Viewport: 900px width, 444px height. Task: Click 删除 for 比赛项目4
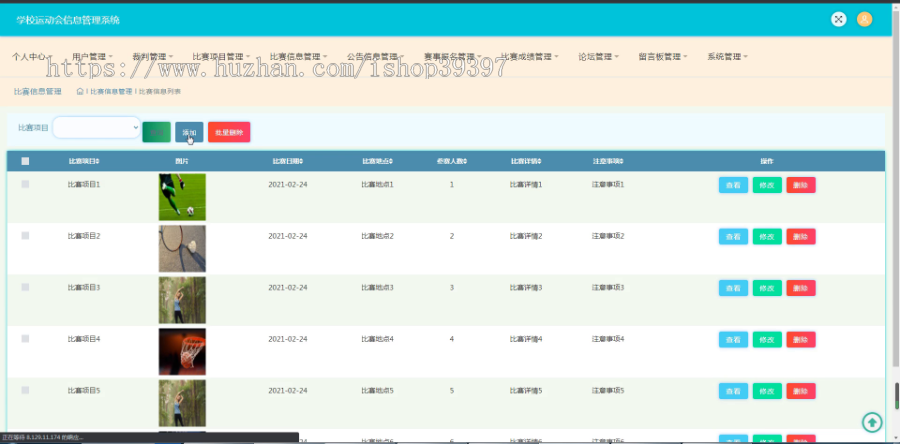click(x=801, y=340)
